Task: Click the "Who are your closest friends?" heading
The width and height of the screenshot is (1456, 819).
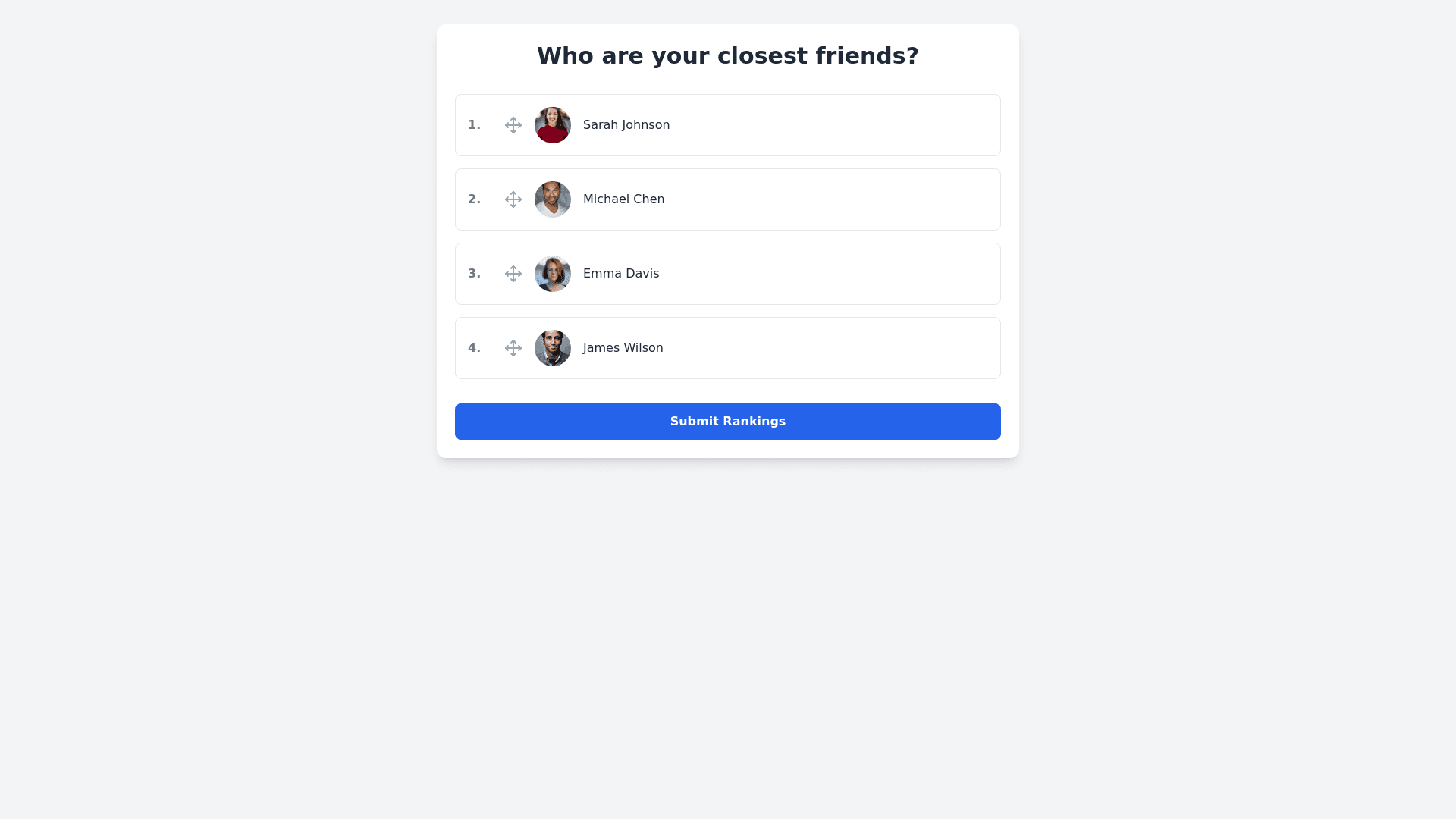Action: 728,56
